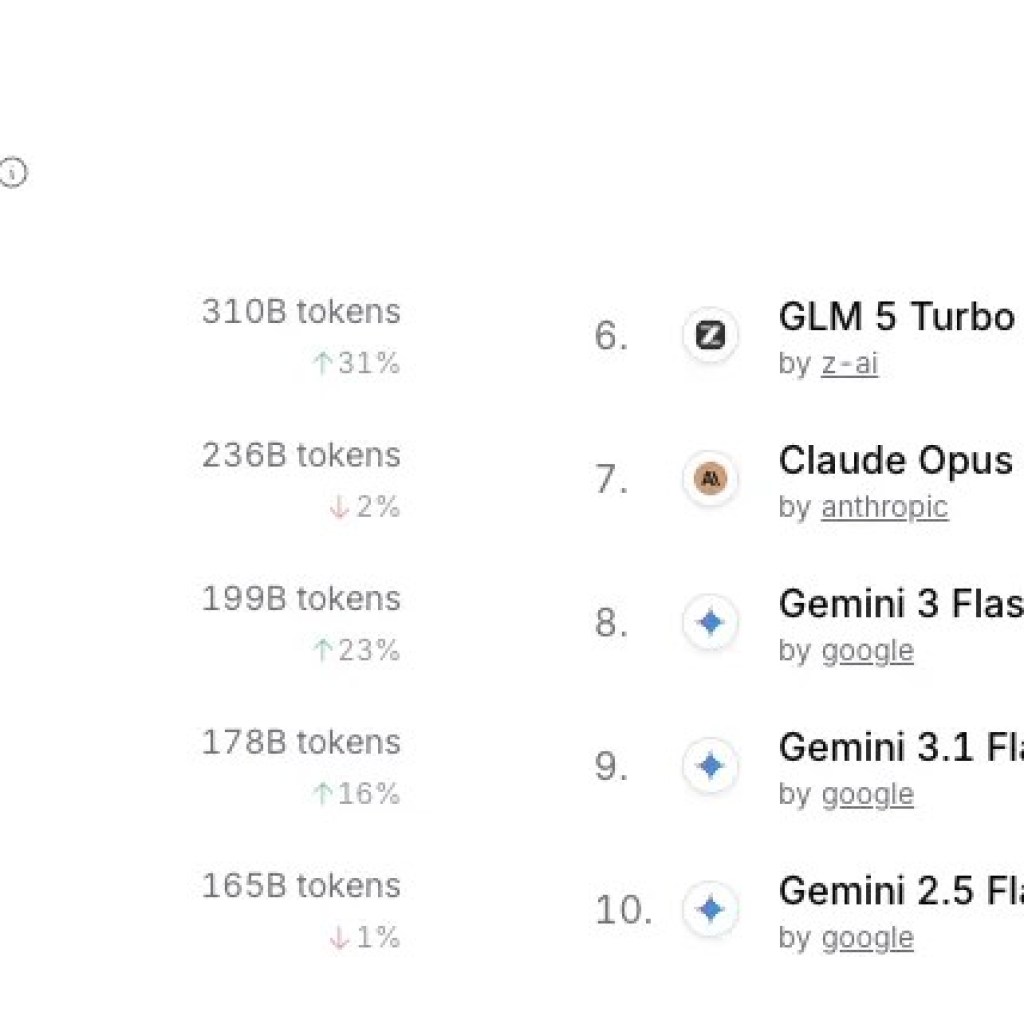Click the 199B tokens usage figure

(x=301, y=599)
